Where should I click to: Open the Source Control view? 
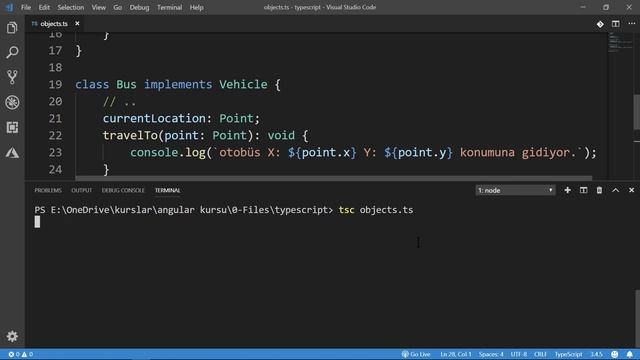coord(12,77)
